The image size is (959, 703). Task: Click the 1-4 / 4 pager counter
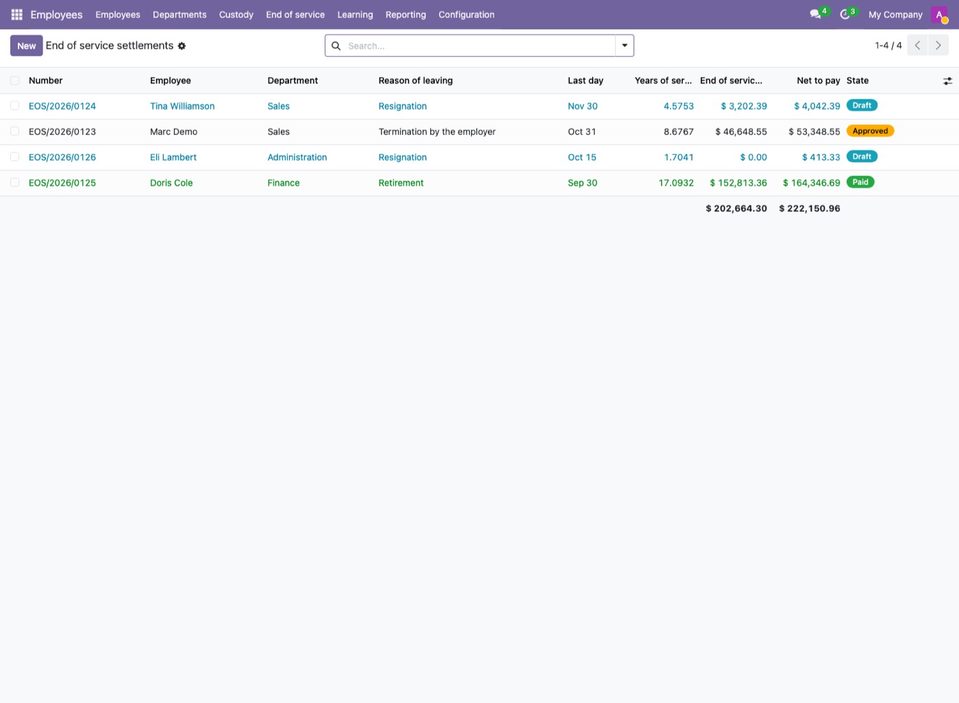888,45
